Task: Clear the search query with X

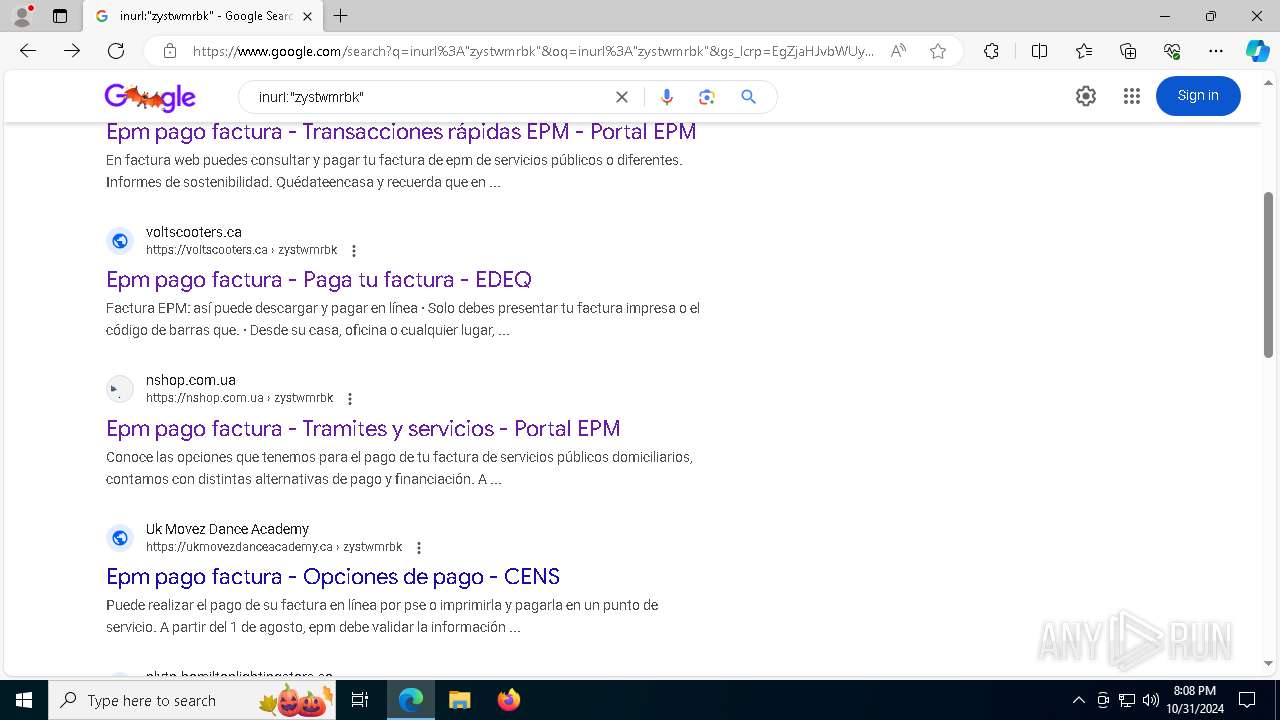Action: tap(622, 97)
